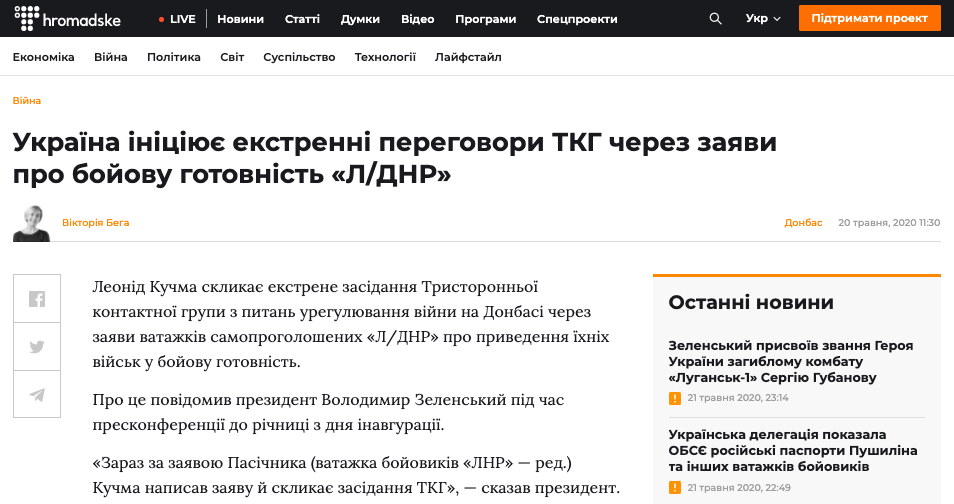Open the search magnifier icon
This screenshot has height=504, width=954.
pos(716,19)
